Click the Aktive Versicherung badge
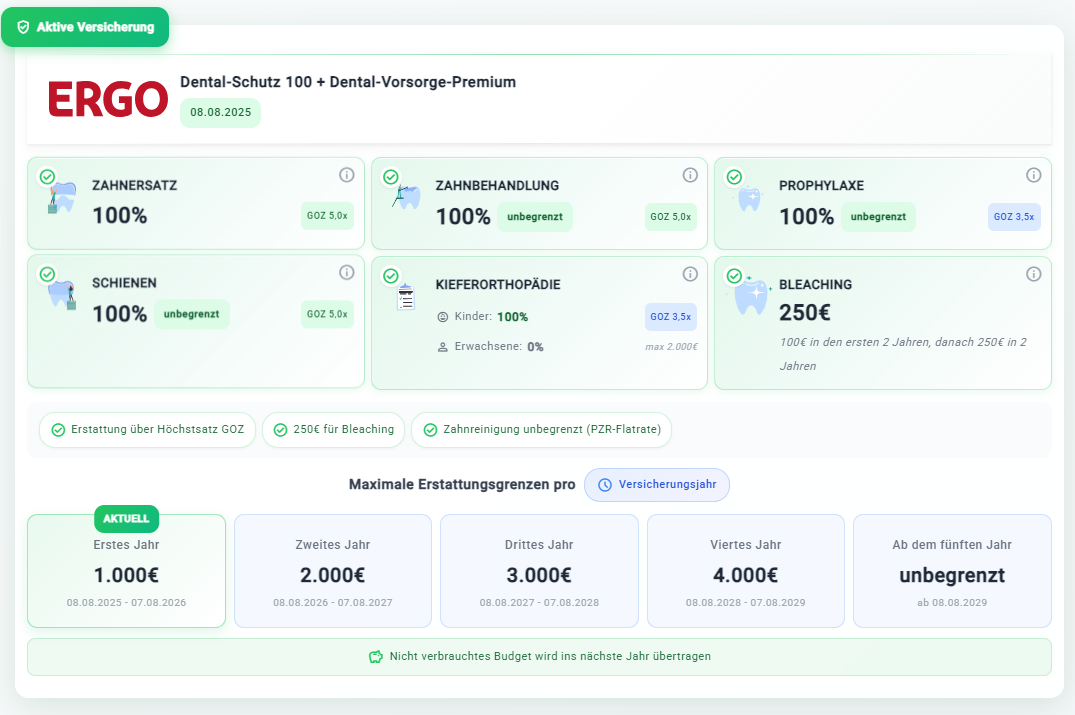 click(85, 27)
